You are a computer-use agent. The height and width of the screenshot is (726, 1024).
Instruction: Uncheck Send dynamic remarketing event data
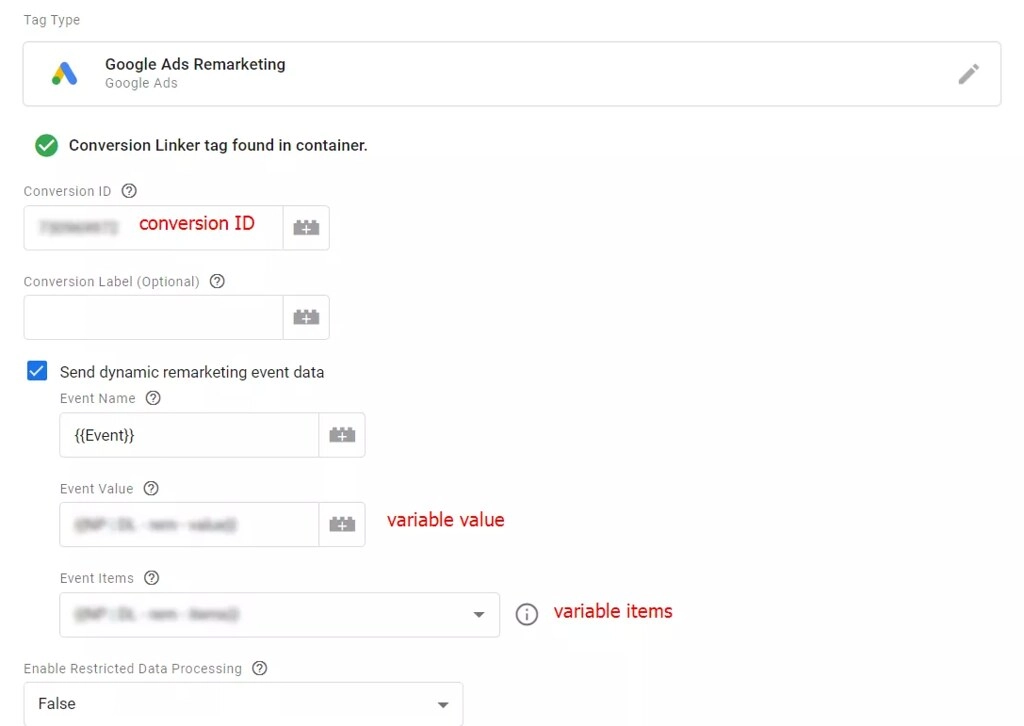36,370
